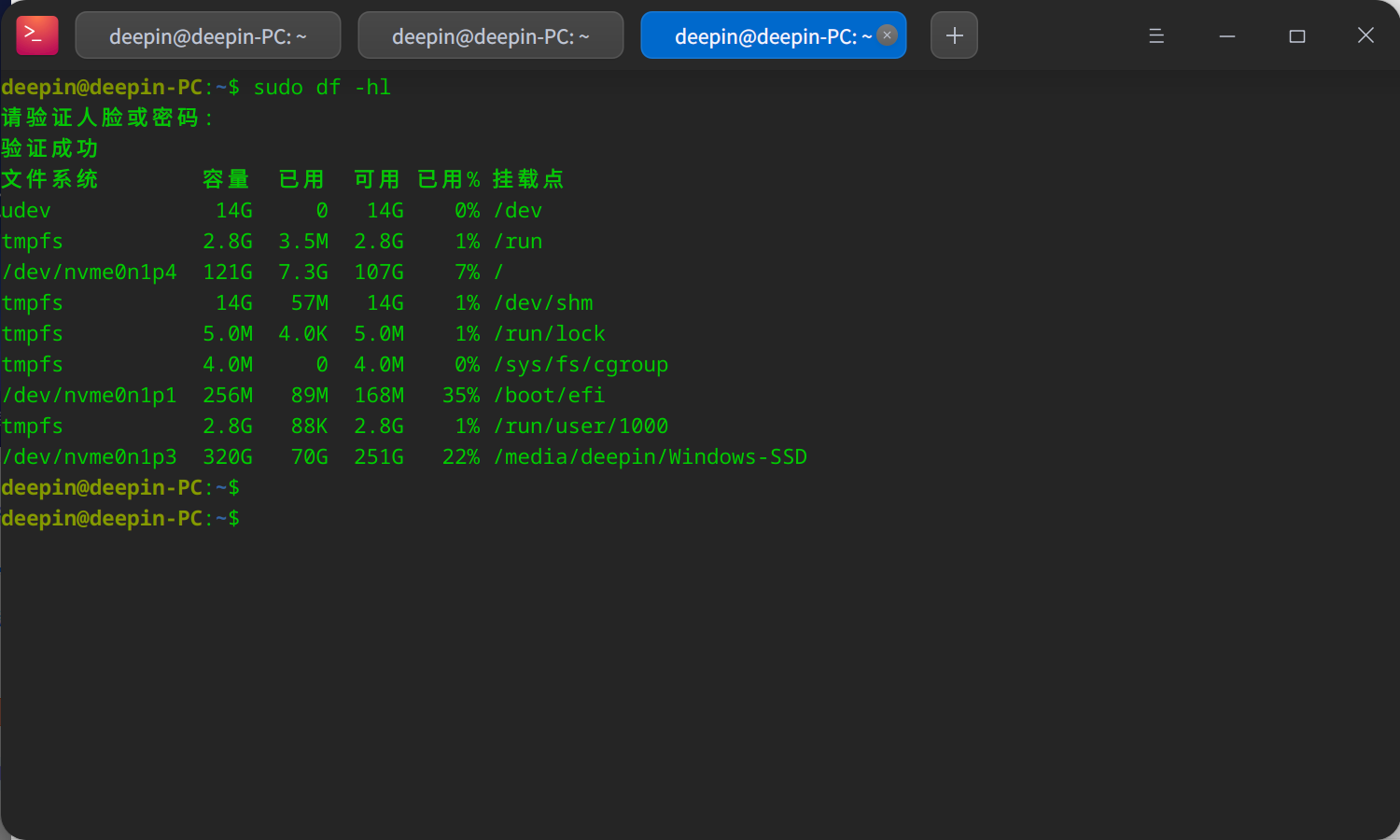Click the 验证成功 status text
The width and height of the screenshot is (1400, 840).
49,147
